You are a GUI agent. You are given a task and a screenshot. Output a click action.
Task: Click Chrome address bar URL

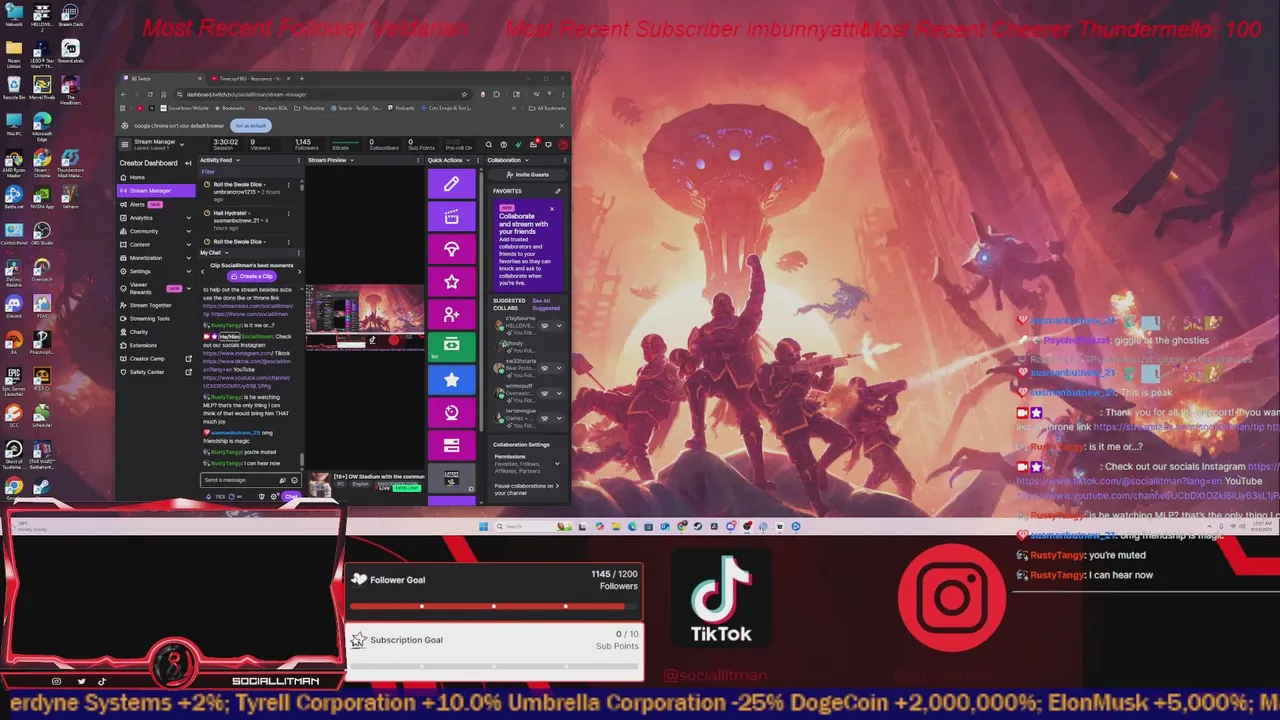point(246,95)
